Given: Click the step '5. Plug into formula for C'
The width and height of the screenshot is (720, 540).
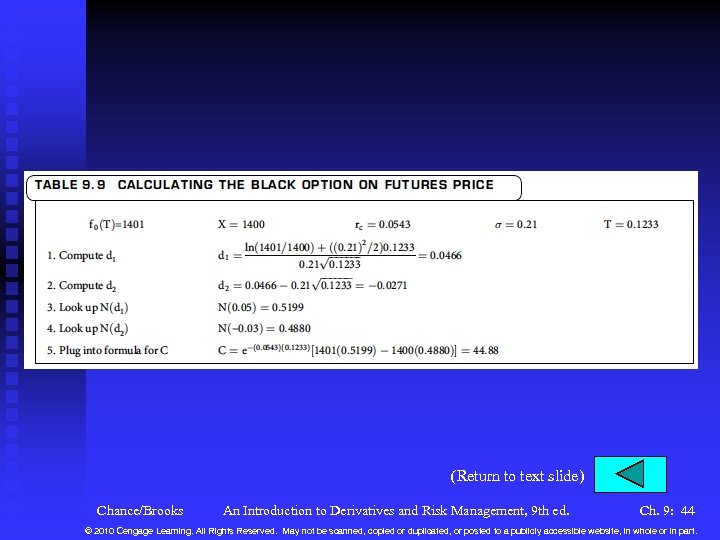Looking at the screenshot, I should coord(107,350).
